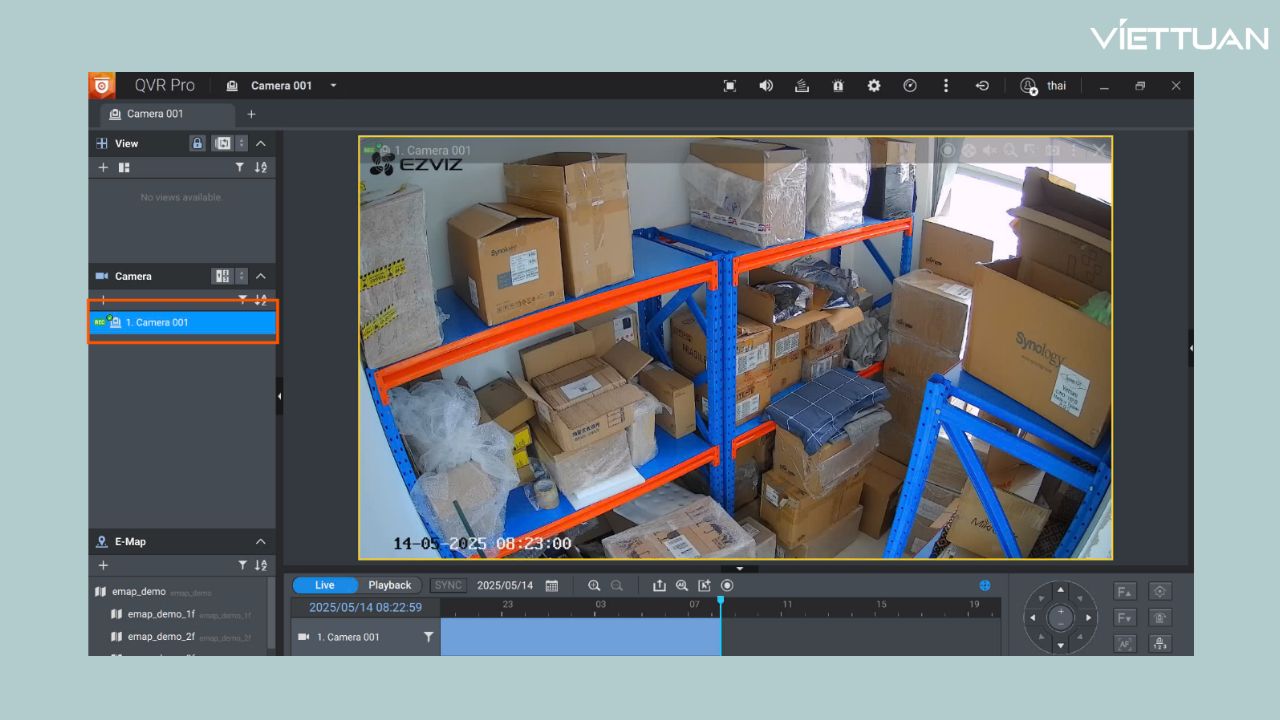Click the timeline playhead marker
The width and height of the screenshot is (1280, 720).
(x=720, y=600)
